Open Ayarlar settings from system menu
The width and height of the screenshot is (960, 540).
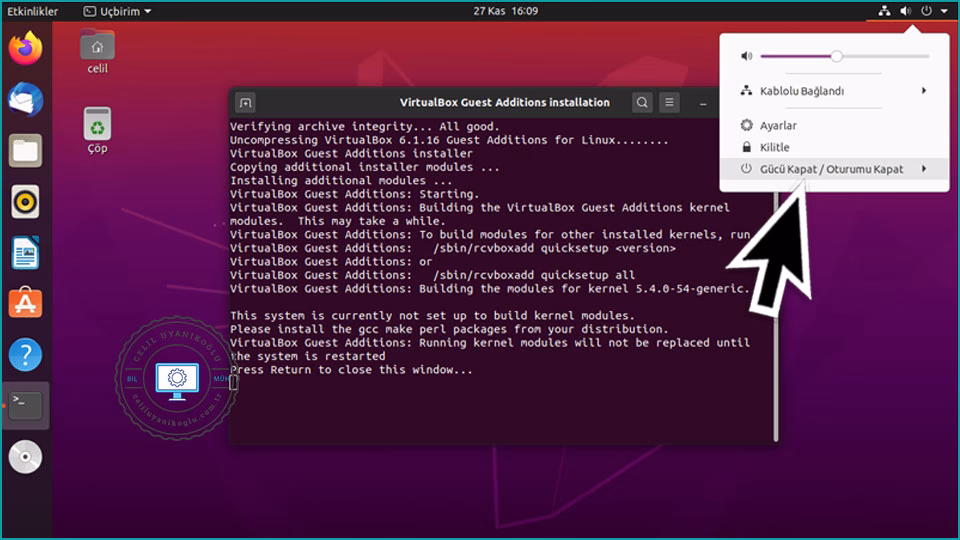[x=834, y=125]
